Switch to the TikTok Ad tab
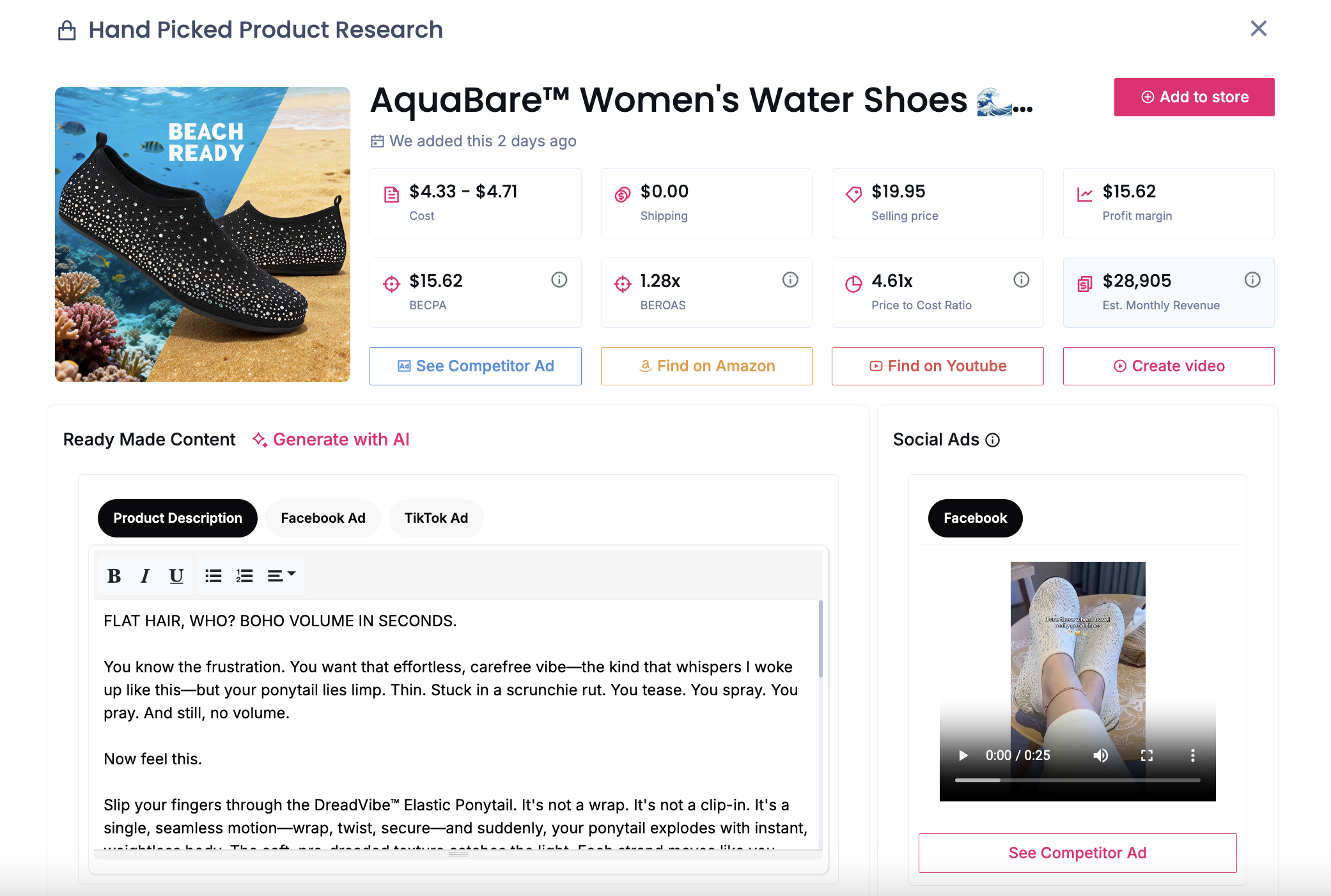 [x=436, y=518]
